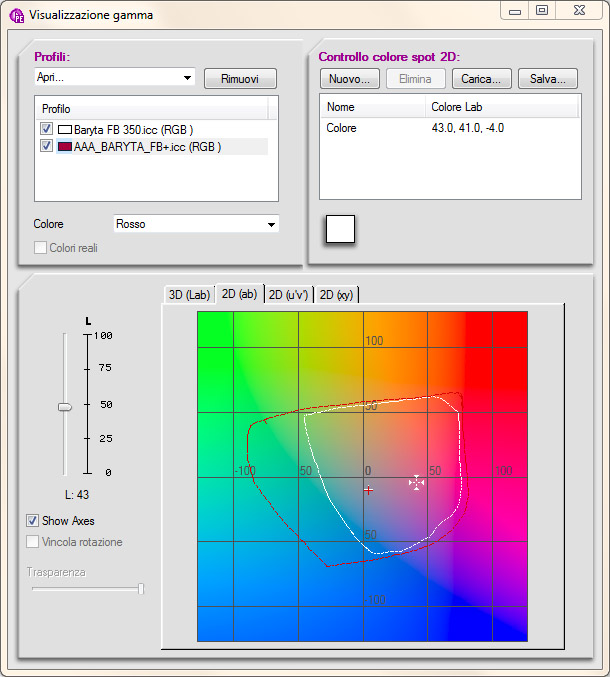Image resolution: width=610 pixels, height=677 pixels.
Task: Select the Colore row in spot list
Action: pyautogui.click(x=450, y=128)
